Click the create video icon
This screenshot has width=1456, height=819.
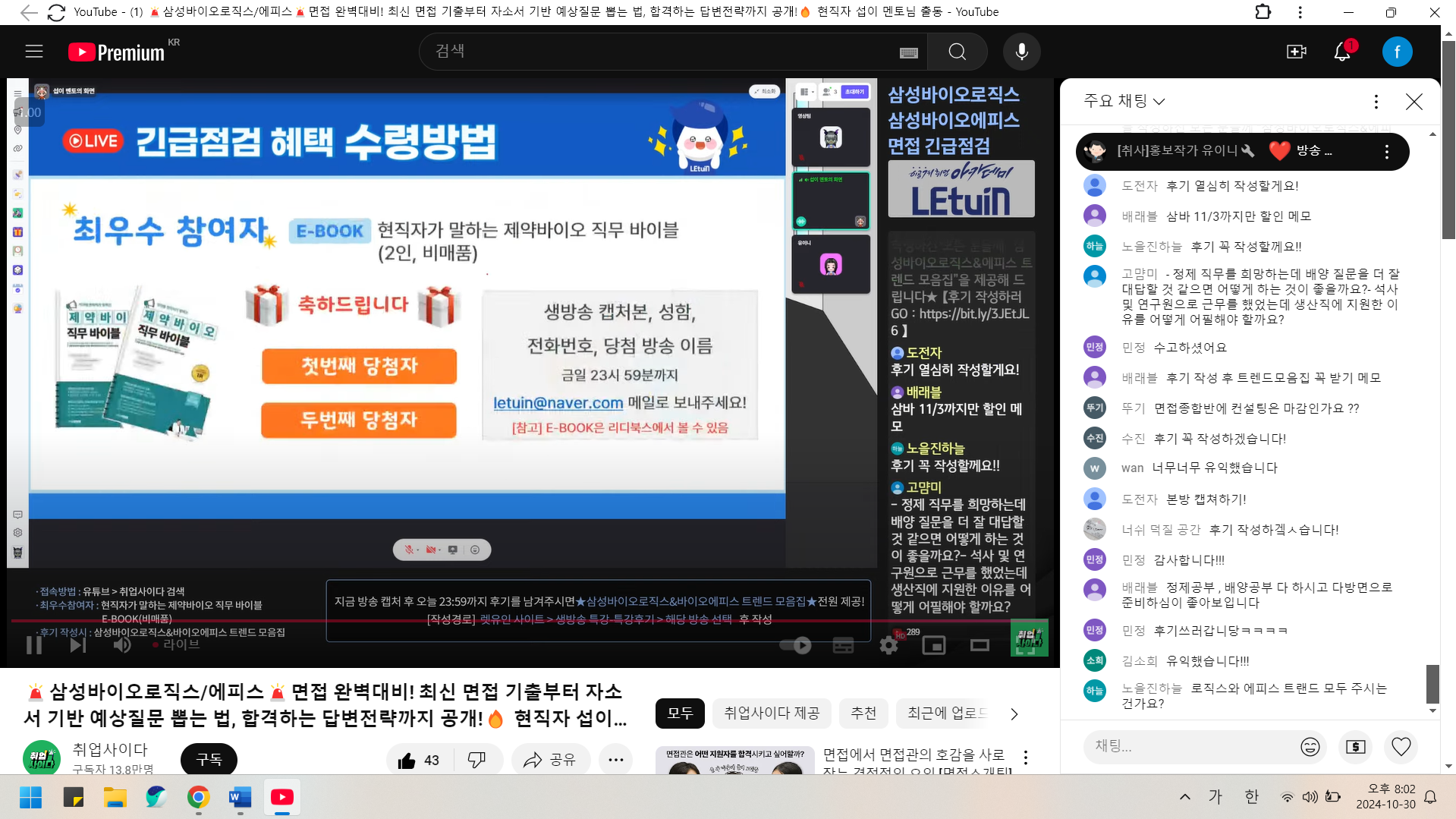coord(1296,52)
